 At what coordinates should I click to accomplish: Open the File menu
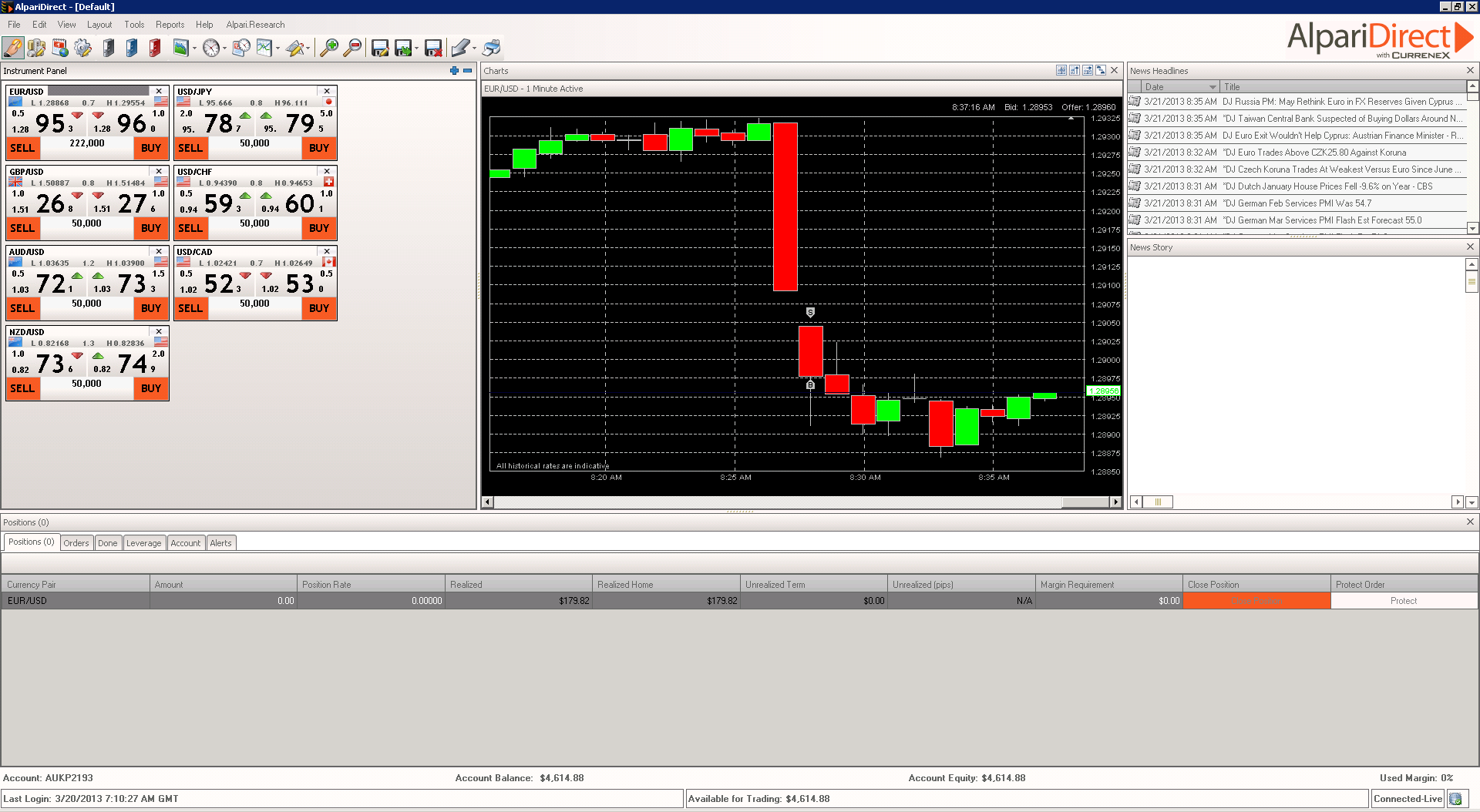click(x=14, y=25)
